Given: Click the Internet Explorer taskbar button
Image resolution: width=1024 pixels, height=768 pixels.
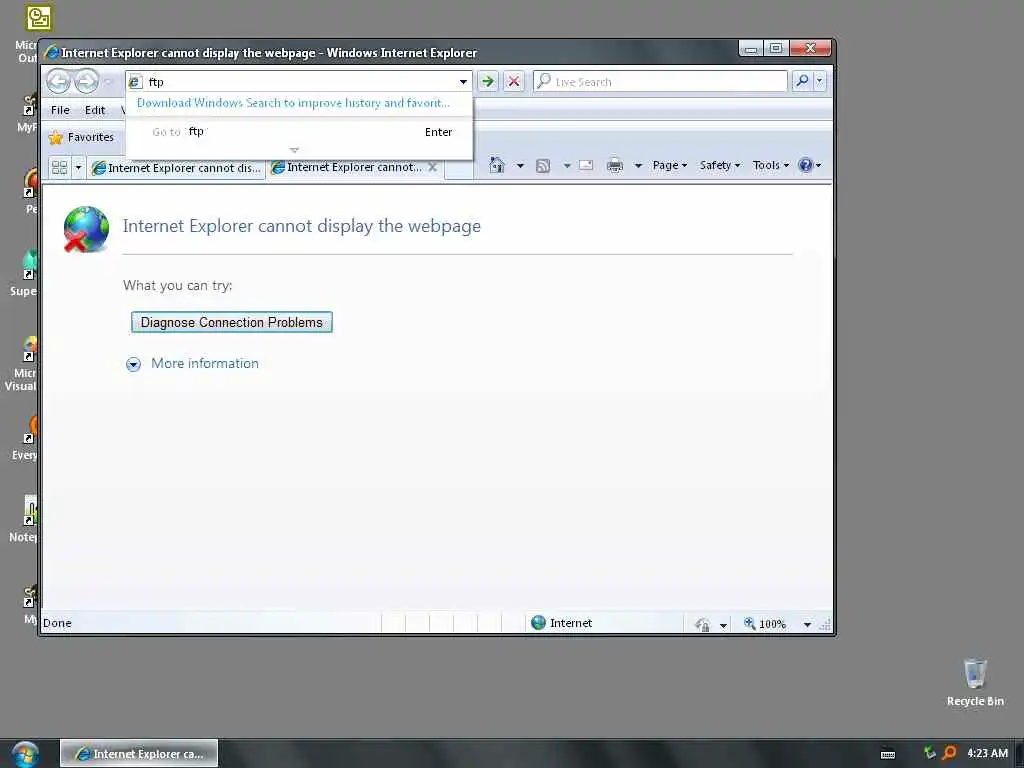Looking at the screenshot, I should (139, 754).
